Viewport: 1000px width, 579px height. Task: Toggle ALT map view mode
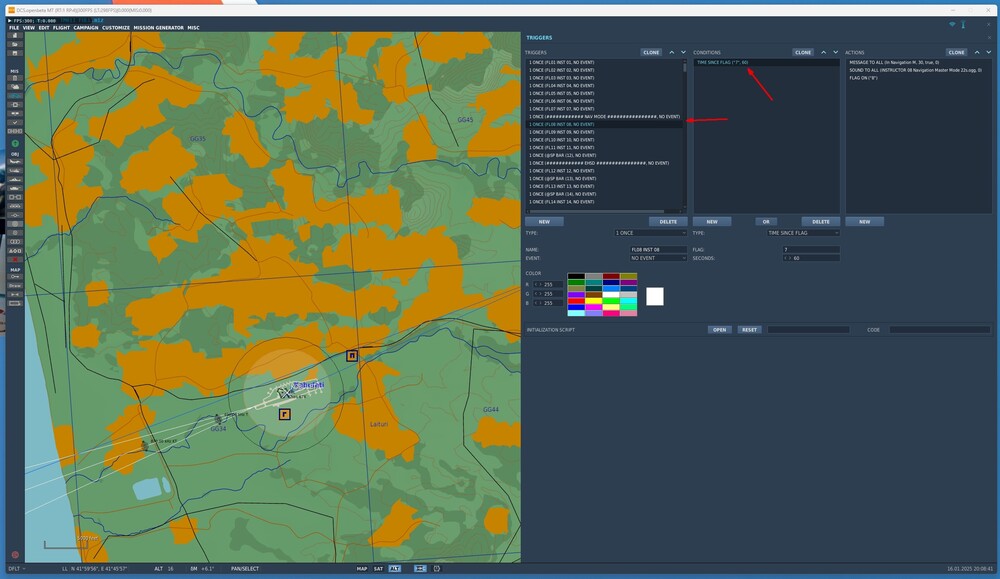coord(394,568)
